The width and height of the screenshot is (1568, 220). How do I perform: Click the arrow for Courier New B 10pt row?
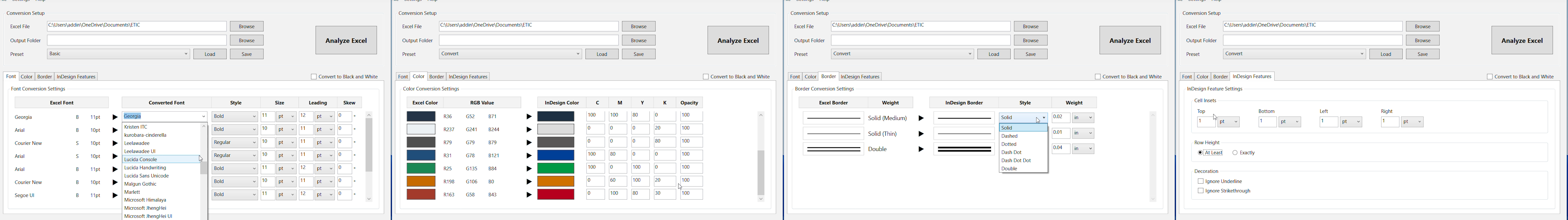coord(115,182)
